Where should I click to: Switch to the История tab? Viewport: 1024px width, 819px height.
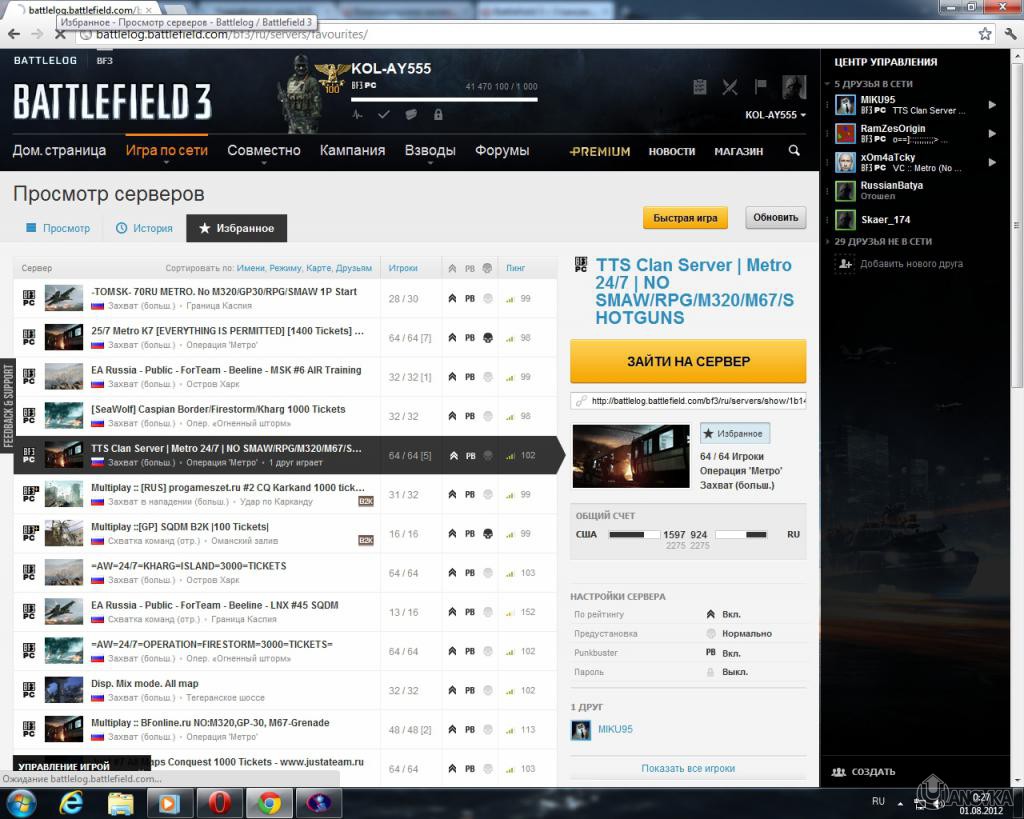(144, 228)
